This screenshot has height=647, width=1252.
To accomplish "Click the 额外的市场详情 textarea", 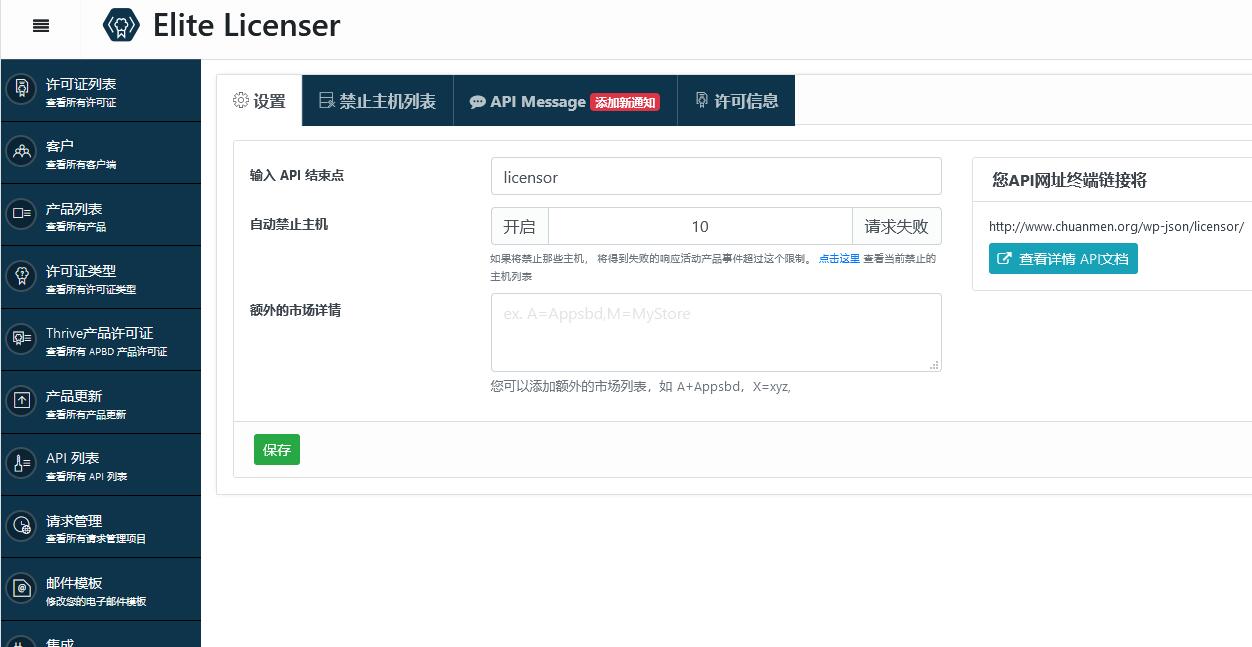I will [716, 332].
